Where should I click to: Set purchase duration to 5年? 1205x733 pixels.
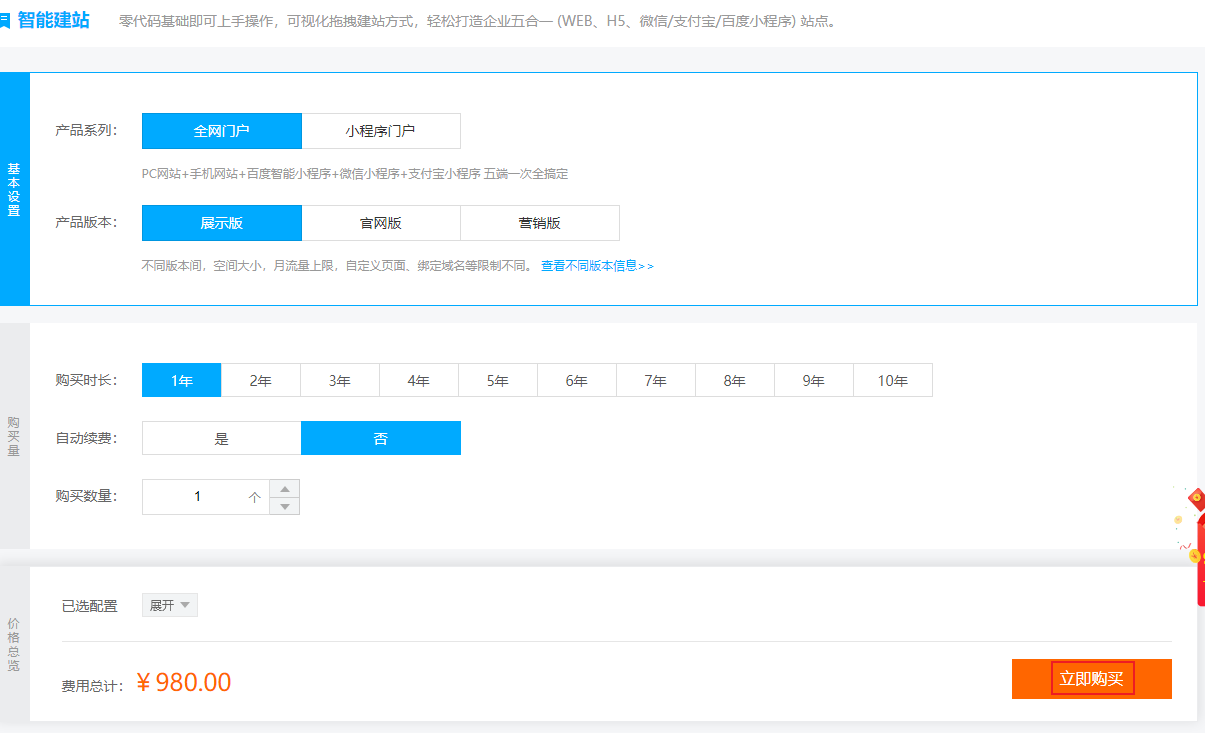click(x=498, y=380)
